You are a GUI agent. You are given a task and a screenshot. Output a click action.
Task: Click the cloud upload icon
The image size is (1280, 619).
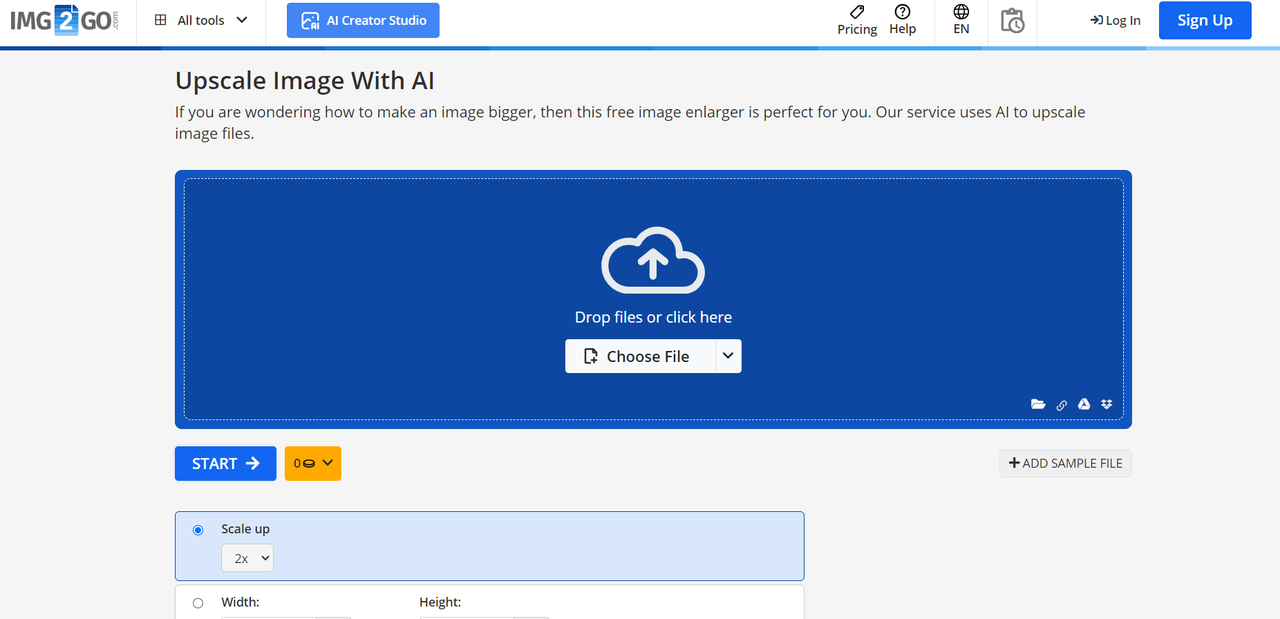tap(653, 261)
